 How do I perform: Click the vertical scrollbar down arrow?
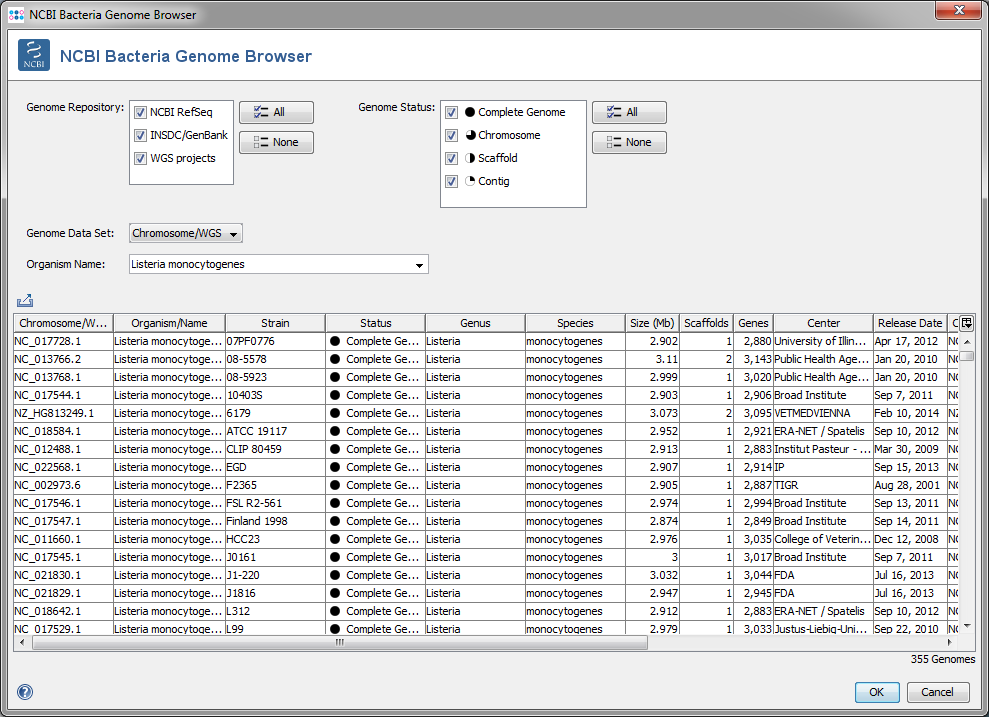click(966, 627)
